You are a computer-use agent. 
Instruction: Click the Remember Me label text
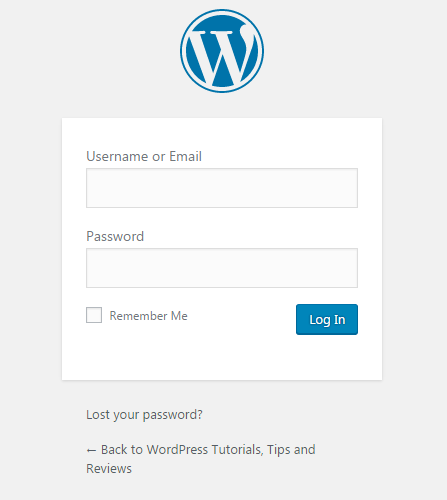[x=149, y=316]
